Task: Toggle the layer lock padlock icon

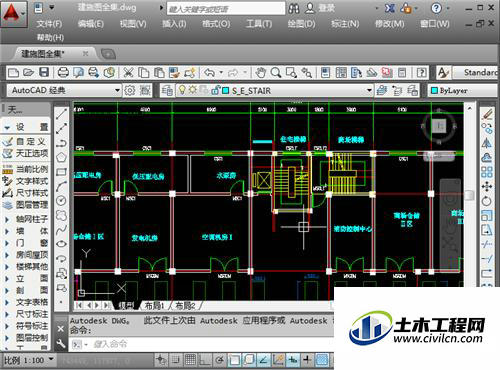Action: pyautogui.click(x=216, y=90)
